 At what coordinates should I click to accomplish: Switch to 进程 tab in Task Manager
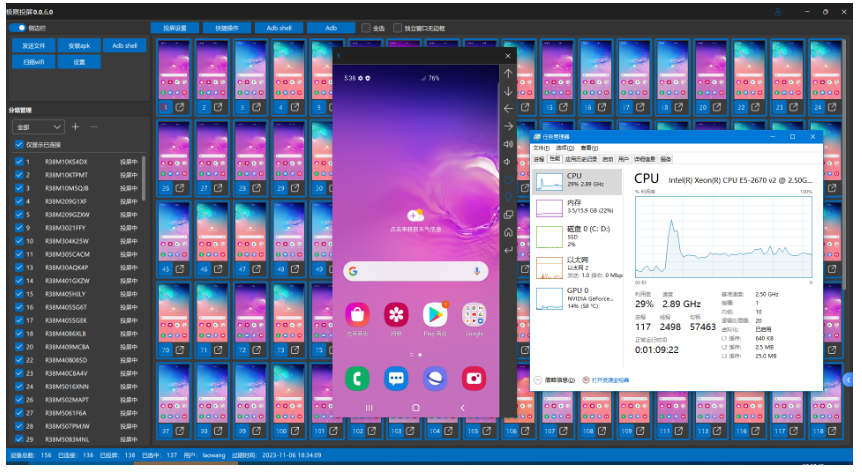539,159
